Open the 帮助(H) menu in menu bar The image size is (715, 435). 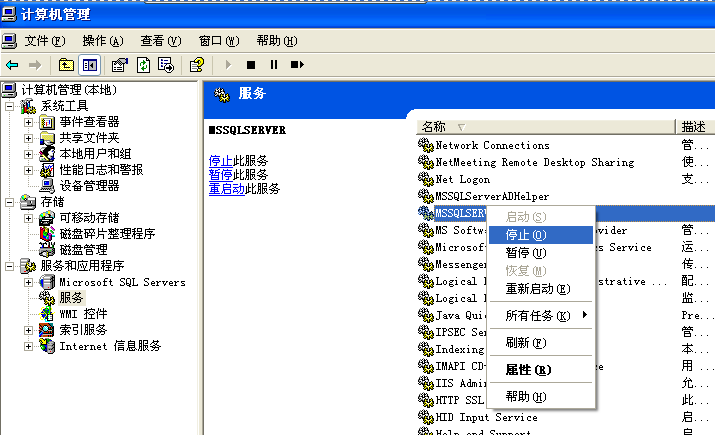tap(277, 41)
